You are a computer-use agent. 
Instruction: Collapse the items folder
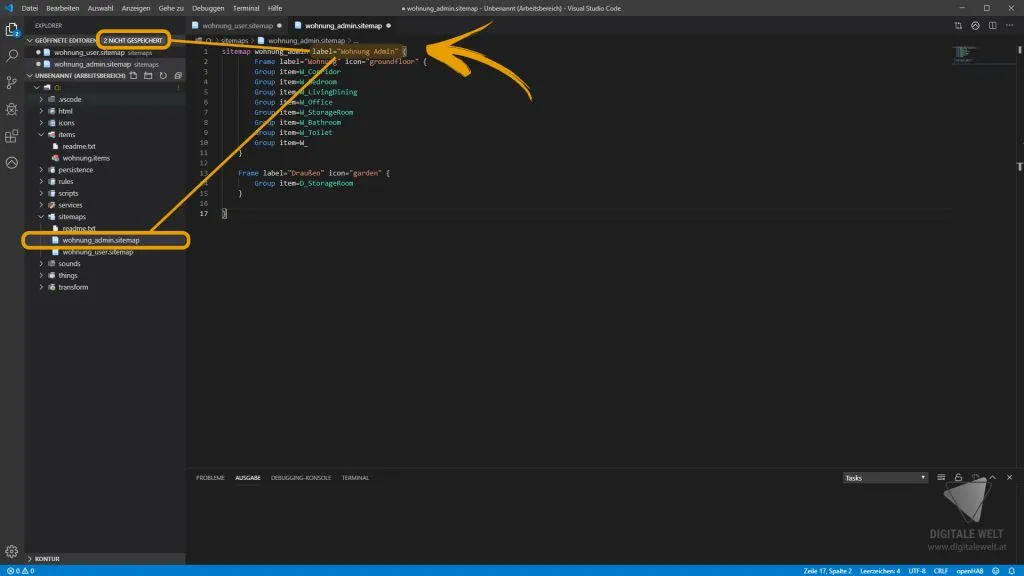(x=41, y=135)
